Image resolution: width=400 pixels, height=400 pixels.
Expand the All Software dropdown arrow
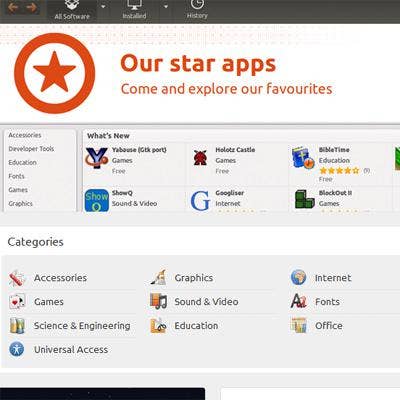point(103,7)
